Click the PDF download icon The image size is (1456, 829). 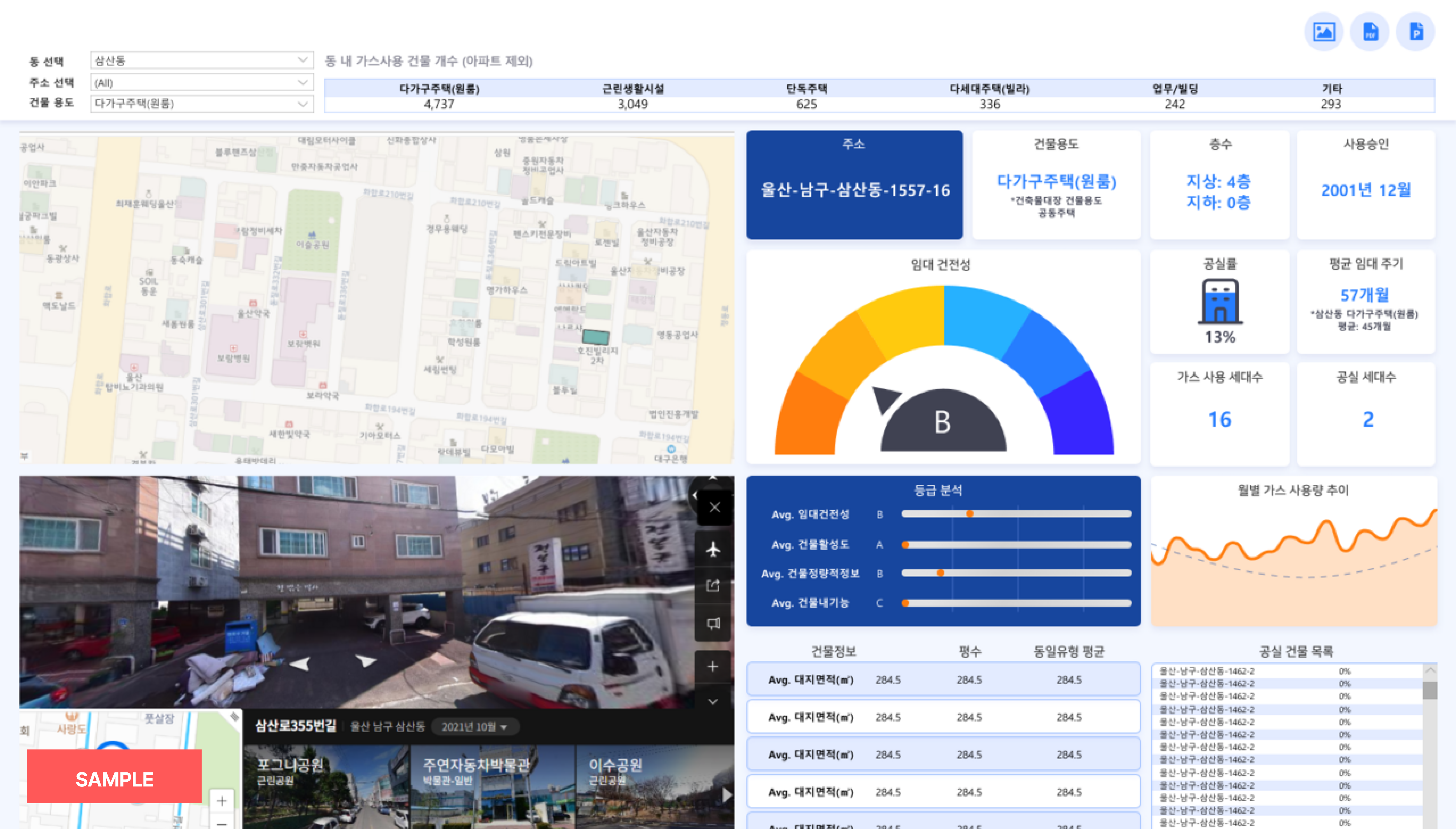(x=1369, y=31)
